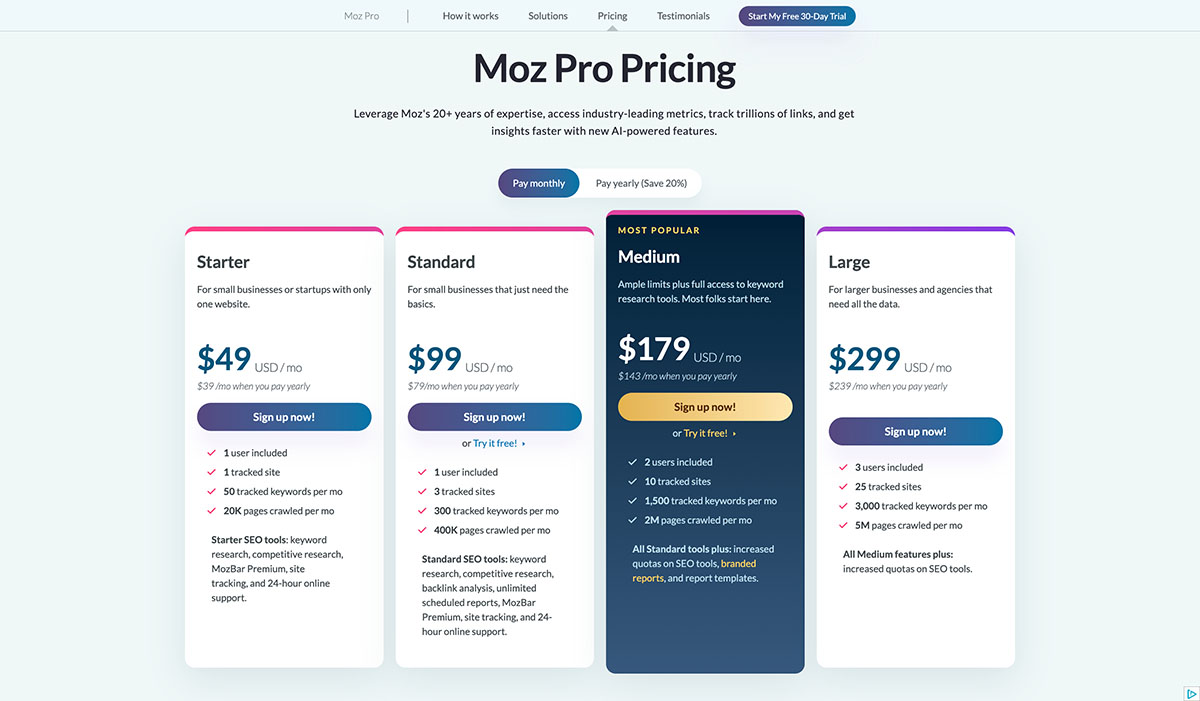Screen dimensions: 1200x701
Task: Click the "Moz Pro" logo text
Action: click(x=361, y=16)
